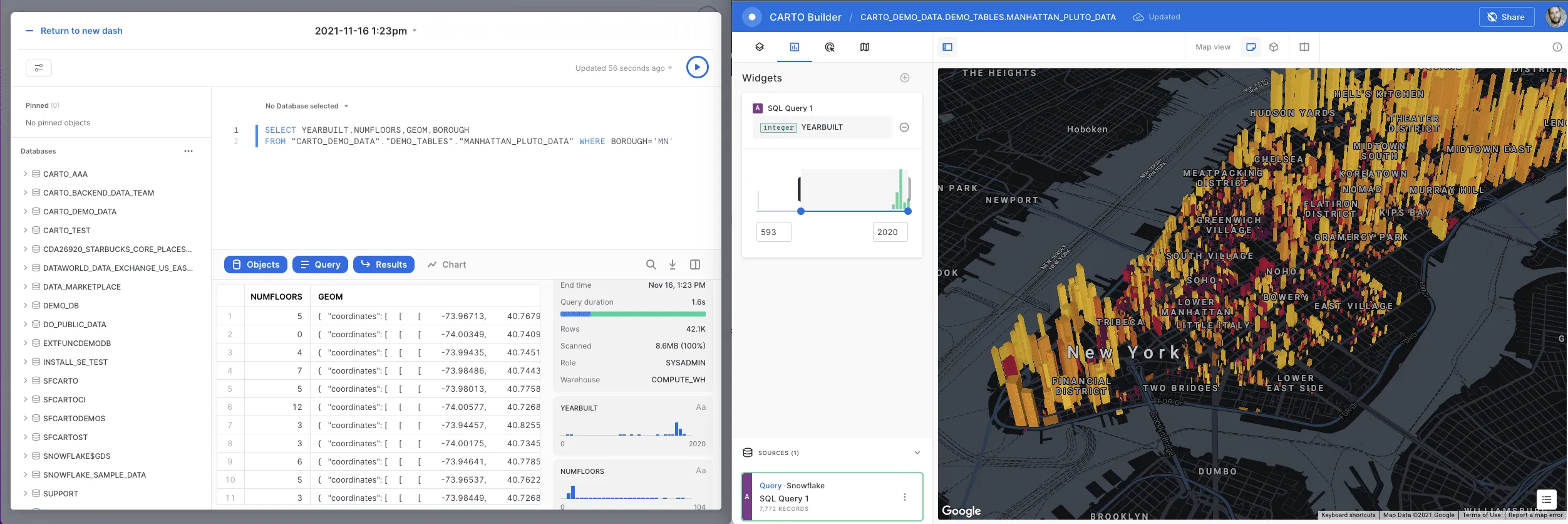Viewport: 1568px width, 524px height.
Task: Toggle the Objects panel button
Action: click(x=255, y=265)
